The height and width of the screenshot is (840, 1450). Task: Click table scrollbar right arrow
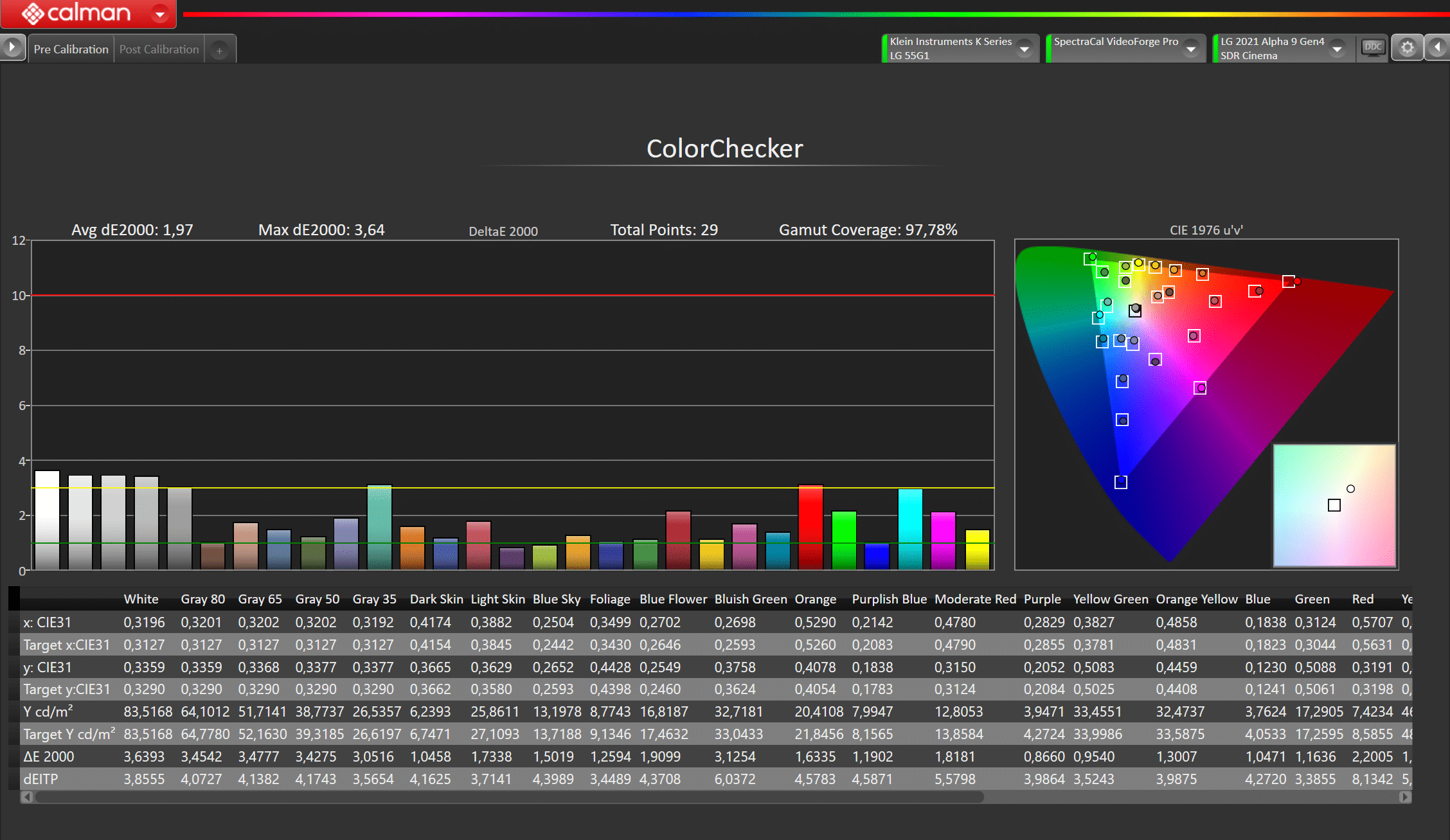tap(1404, 797)
